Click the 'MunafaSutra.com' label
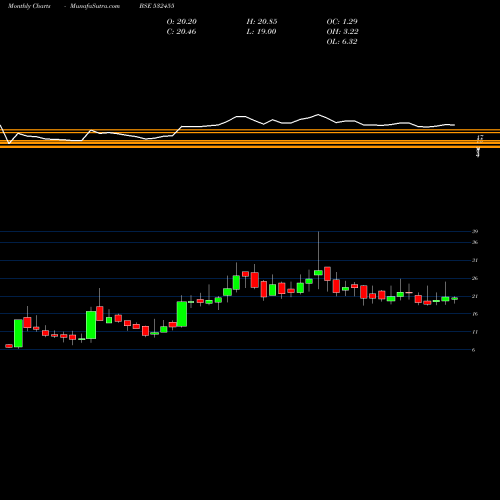The image size is (500, 500). [95, 6]
